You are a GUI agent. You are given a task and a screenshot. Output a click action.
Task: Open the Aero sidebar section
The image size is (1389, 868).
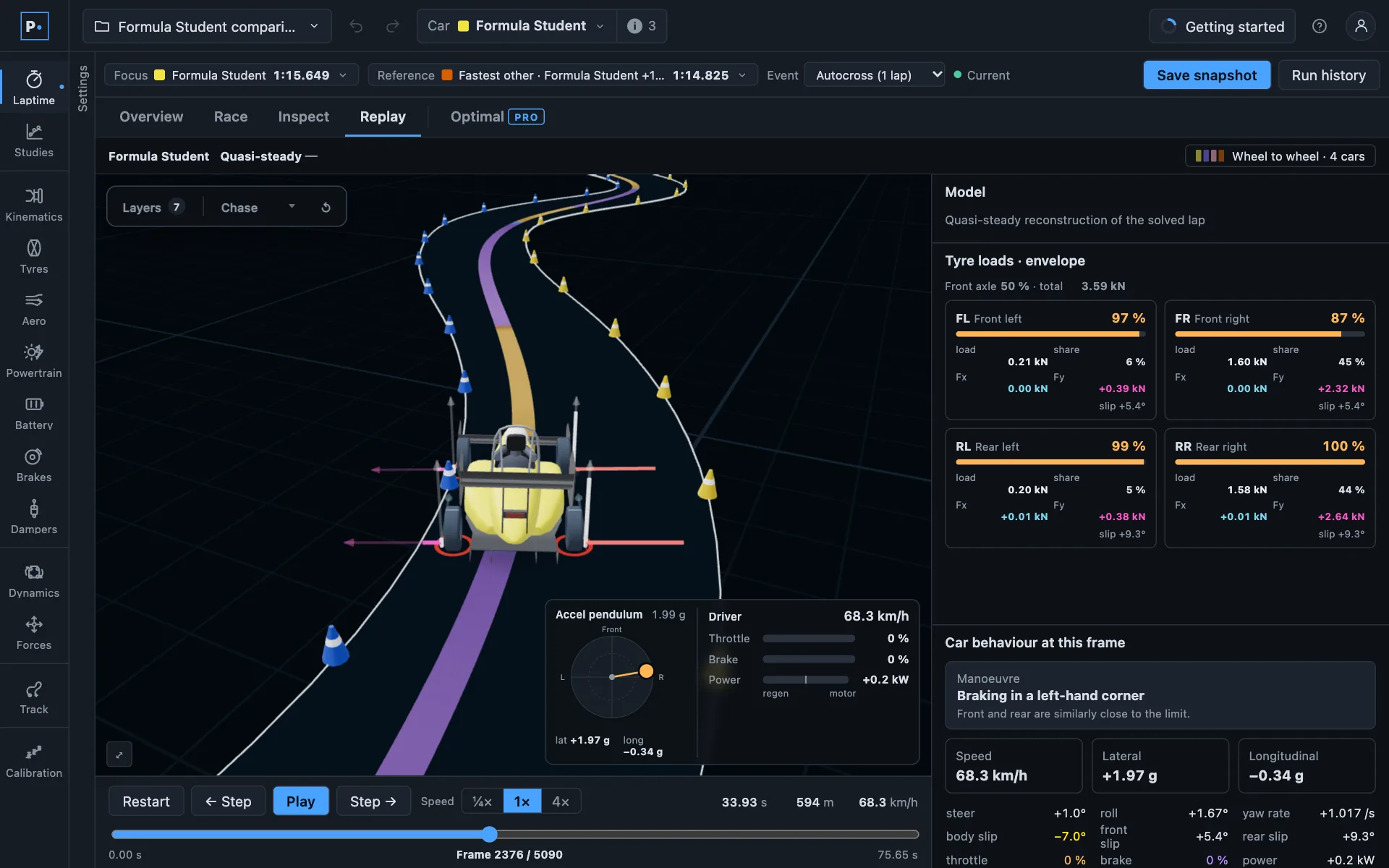coord(34,309)
